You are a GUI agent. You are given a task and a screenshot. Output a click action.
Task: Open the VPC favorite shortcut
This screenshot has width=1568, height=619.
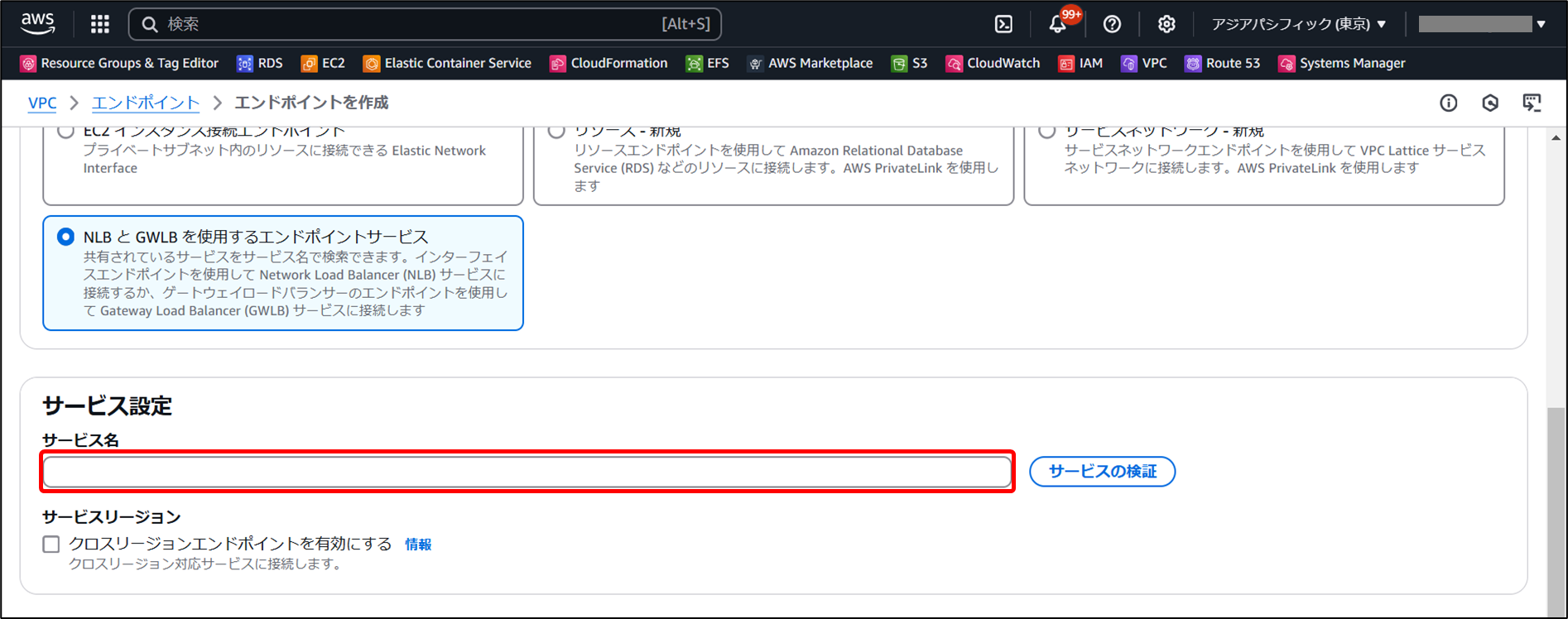(1144, 63)
